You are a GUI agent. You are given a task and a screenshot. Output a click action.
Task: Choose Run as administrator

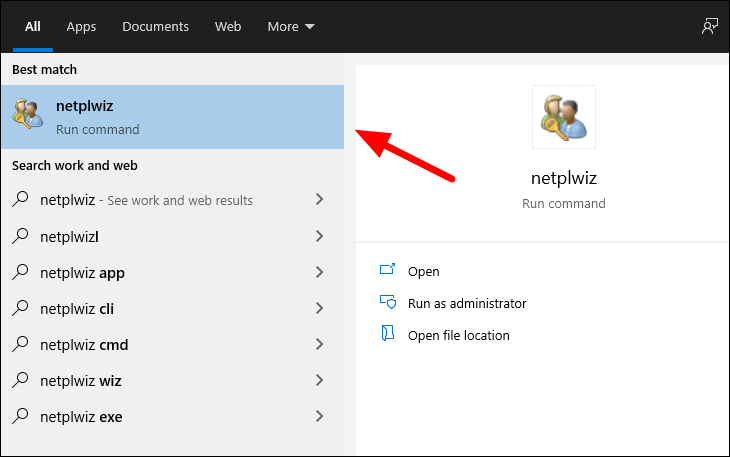(x=467, y=303)
